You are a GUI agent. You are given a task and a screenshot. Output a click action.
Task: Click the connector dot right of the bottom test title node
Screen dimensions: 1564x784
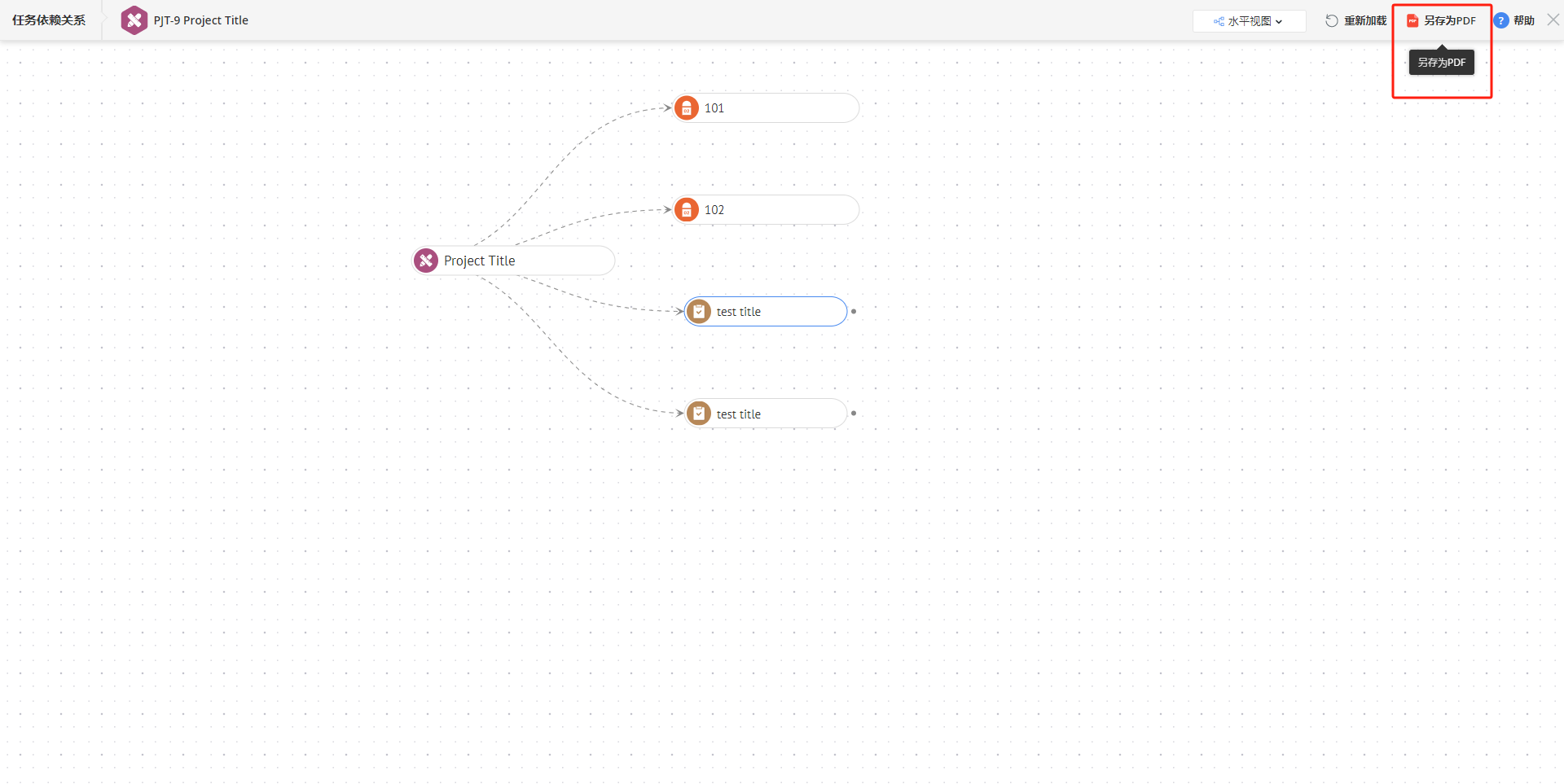(x=854, y=414)
